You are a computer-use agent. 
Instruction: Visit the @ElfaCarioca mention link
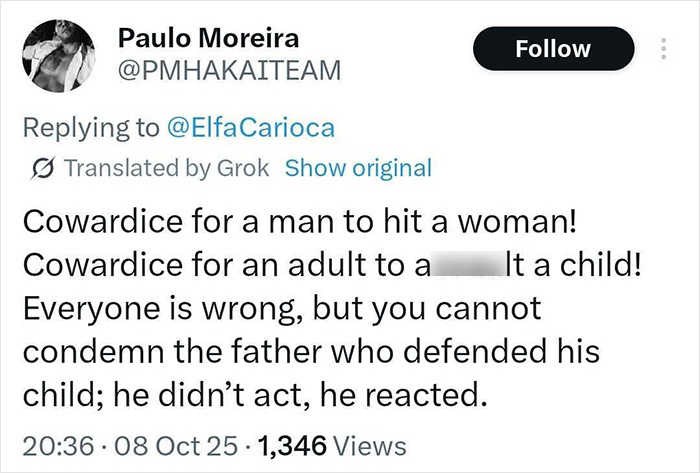pos(249,127)
